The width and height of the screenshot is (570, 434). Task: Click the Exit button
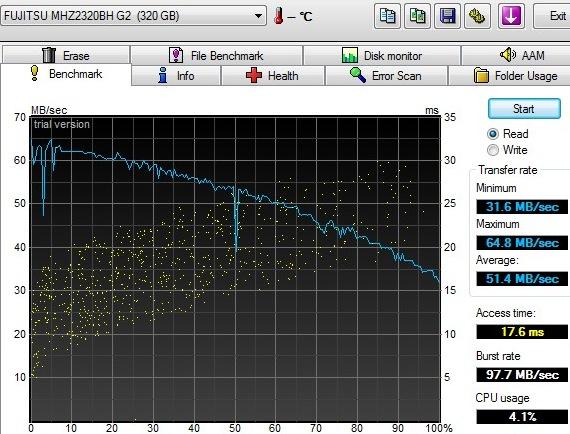552,16
